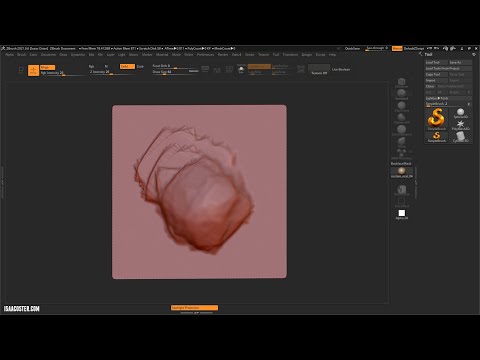This screenshot has width=480, height=360.
Task: Pick the PolyMesh3D star tool icon
Action: point(461,125)
